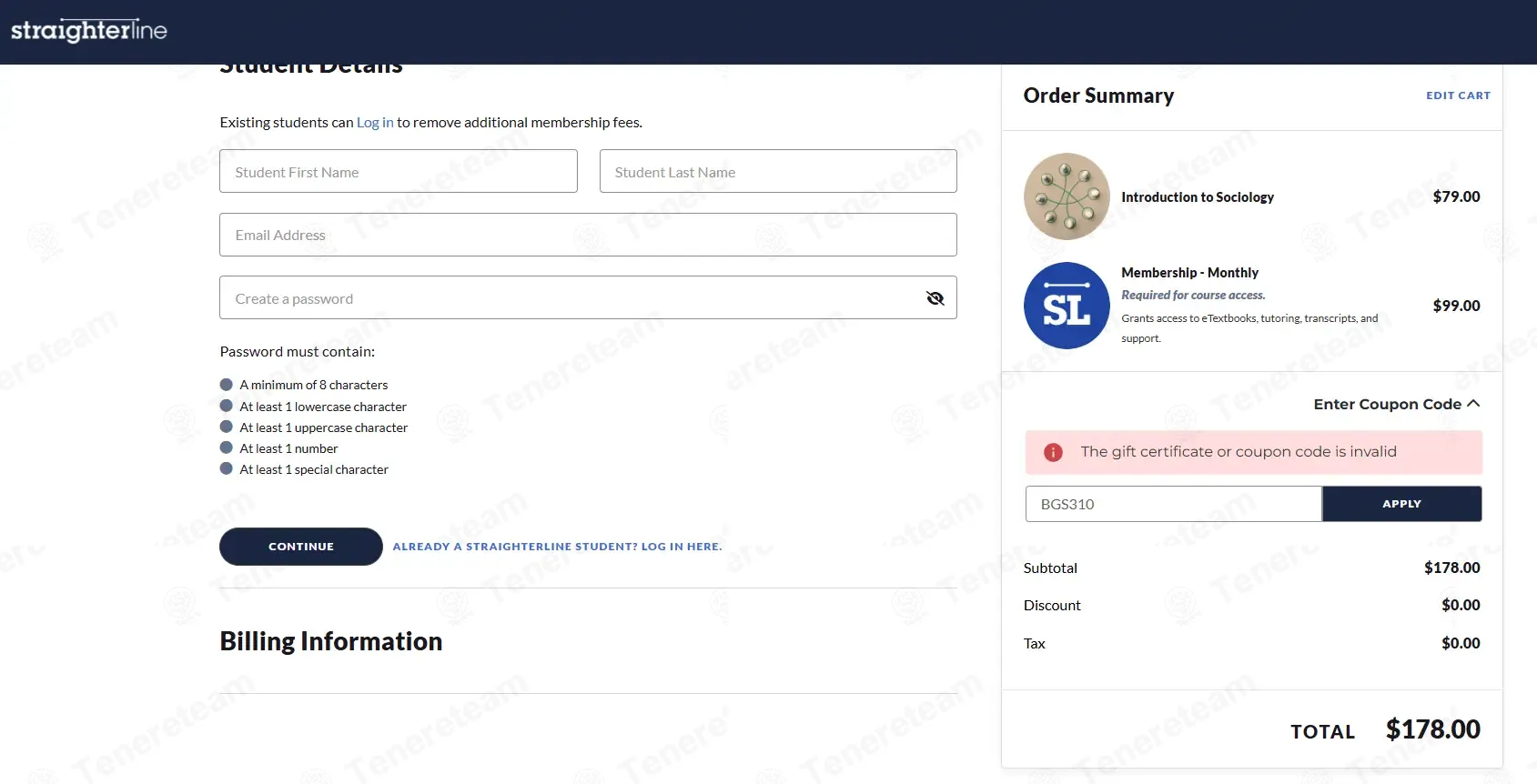Open the Log in link for existing students

pos(375,122)
